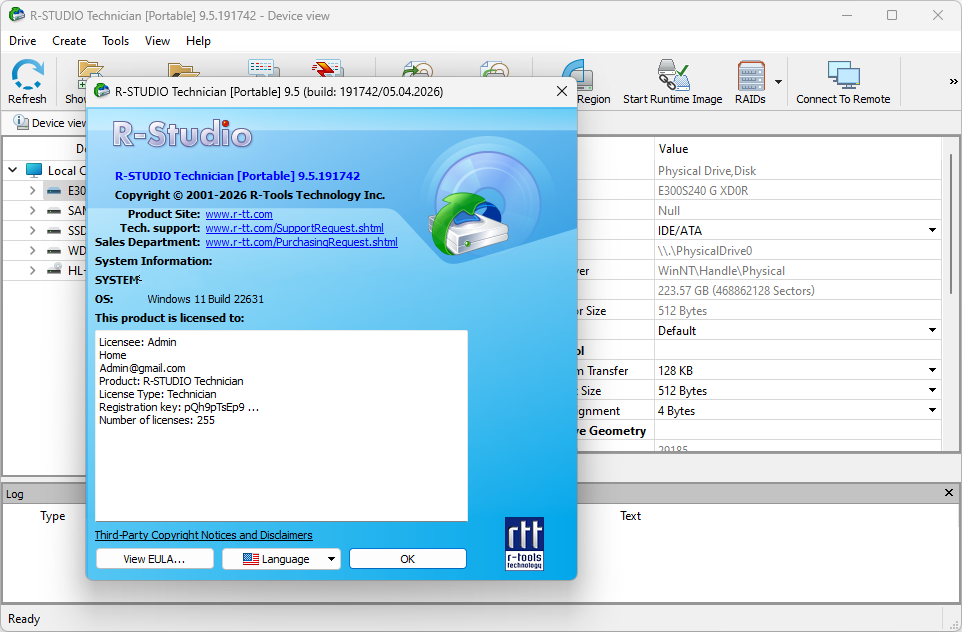The height and width of the screenshot is (632, 962).
Task: Click the SSD drive disk icon
Action: point(54,231)
